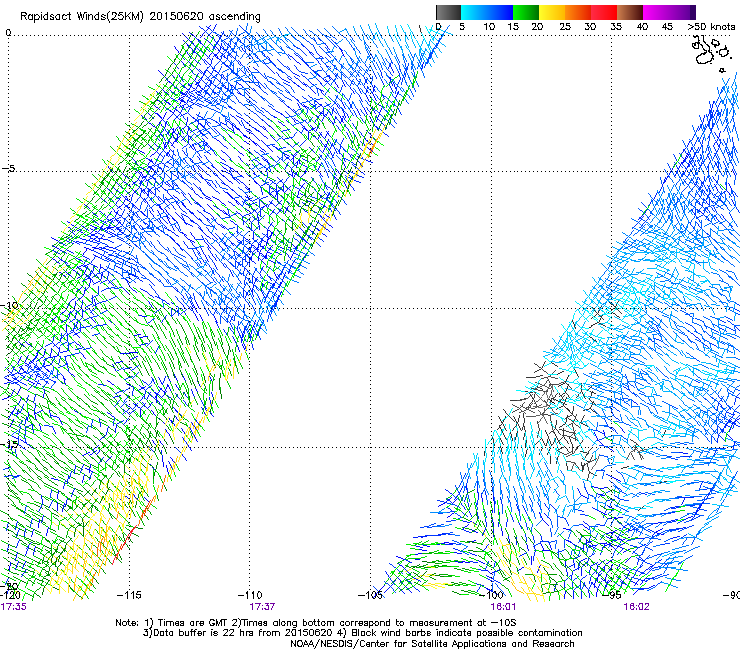Click the '10' label under the color bar

click(x=489, y=27)
